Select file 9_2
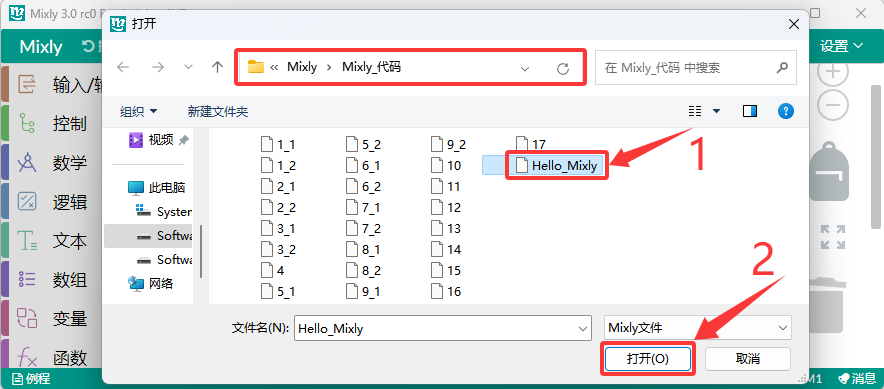The height and width of the screenshot is (389, 884). 448,145
